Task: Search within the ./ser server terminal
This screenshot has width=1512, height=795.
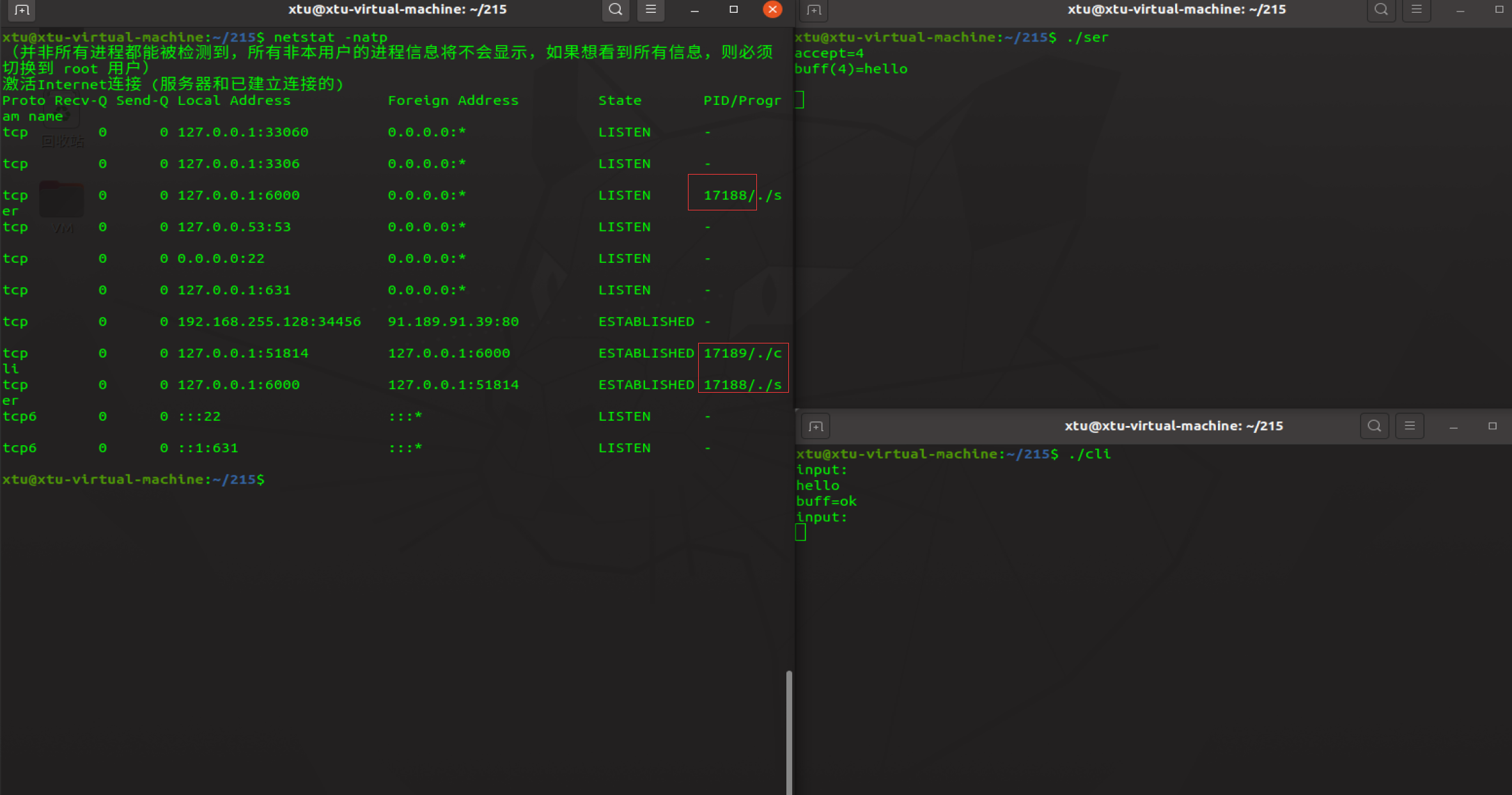Action: (x=1381, y=10)
